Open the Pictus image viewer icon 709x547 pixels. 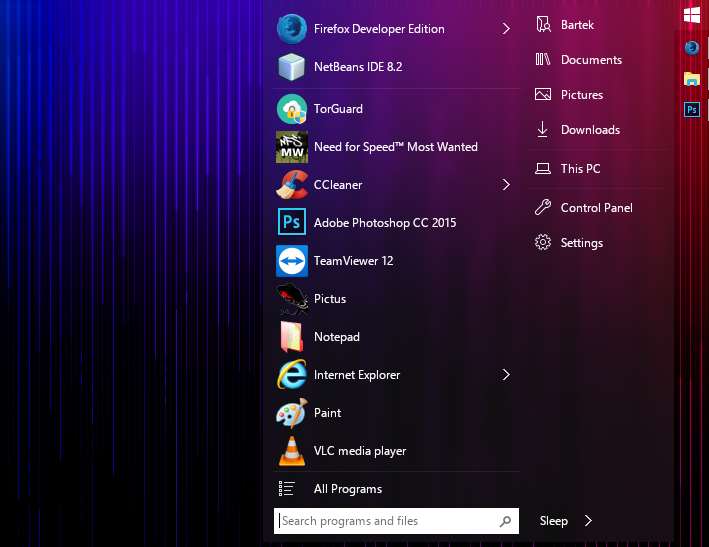[291, 299]
